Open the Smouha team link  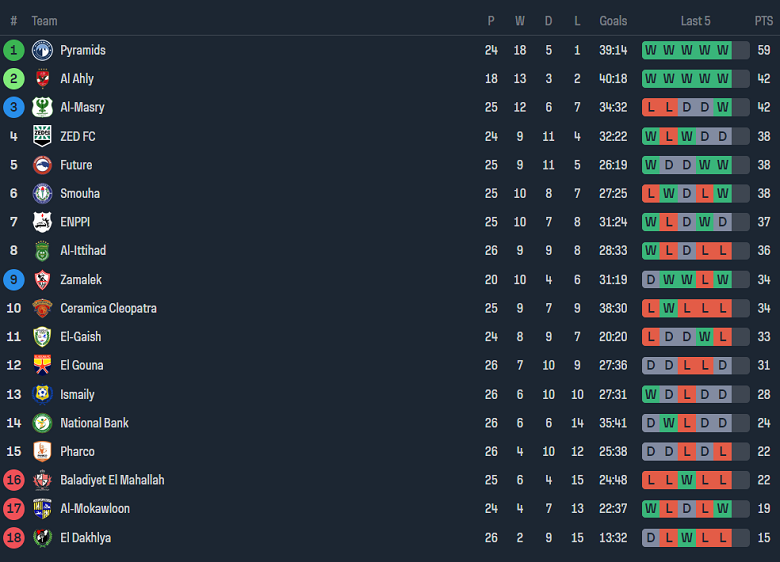[x=80, y=194]
